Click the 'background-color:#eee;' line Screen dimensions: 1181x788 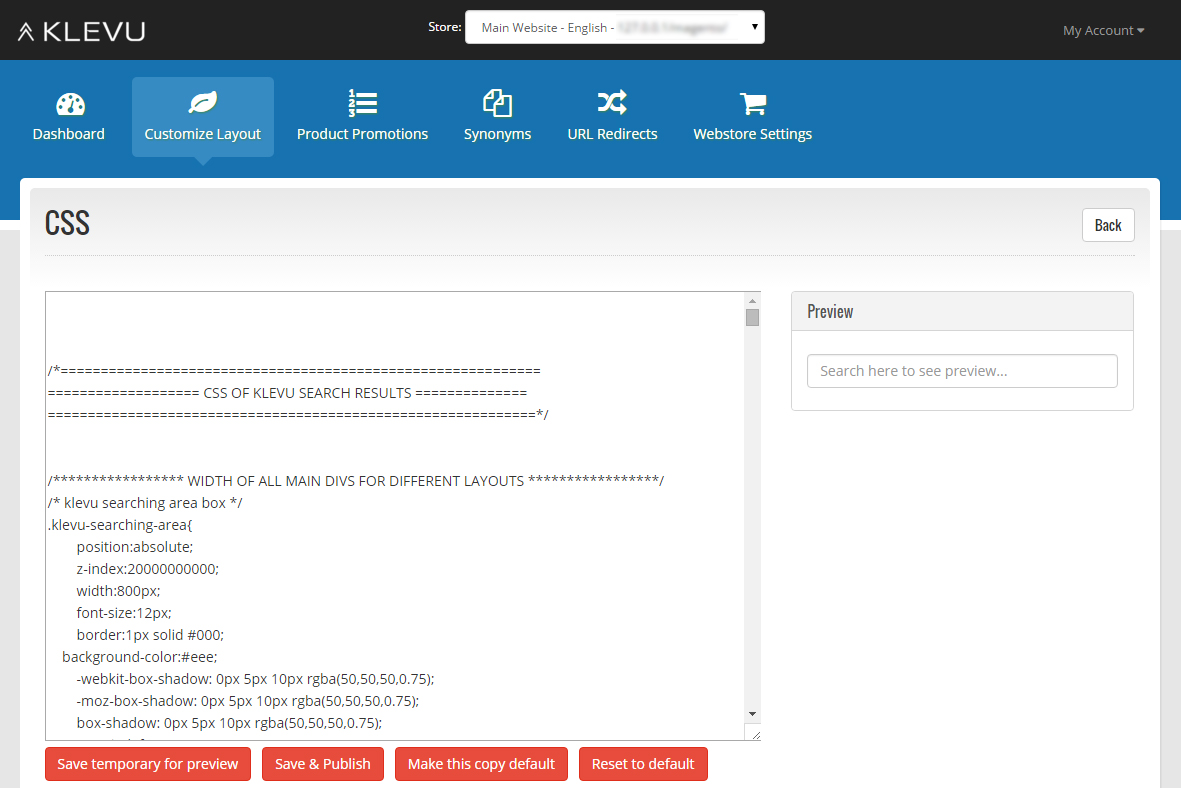(139, 657)
